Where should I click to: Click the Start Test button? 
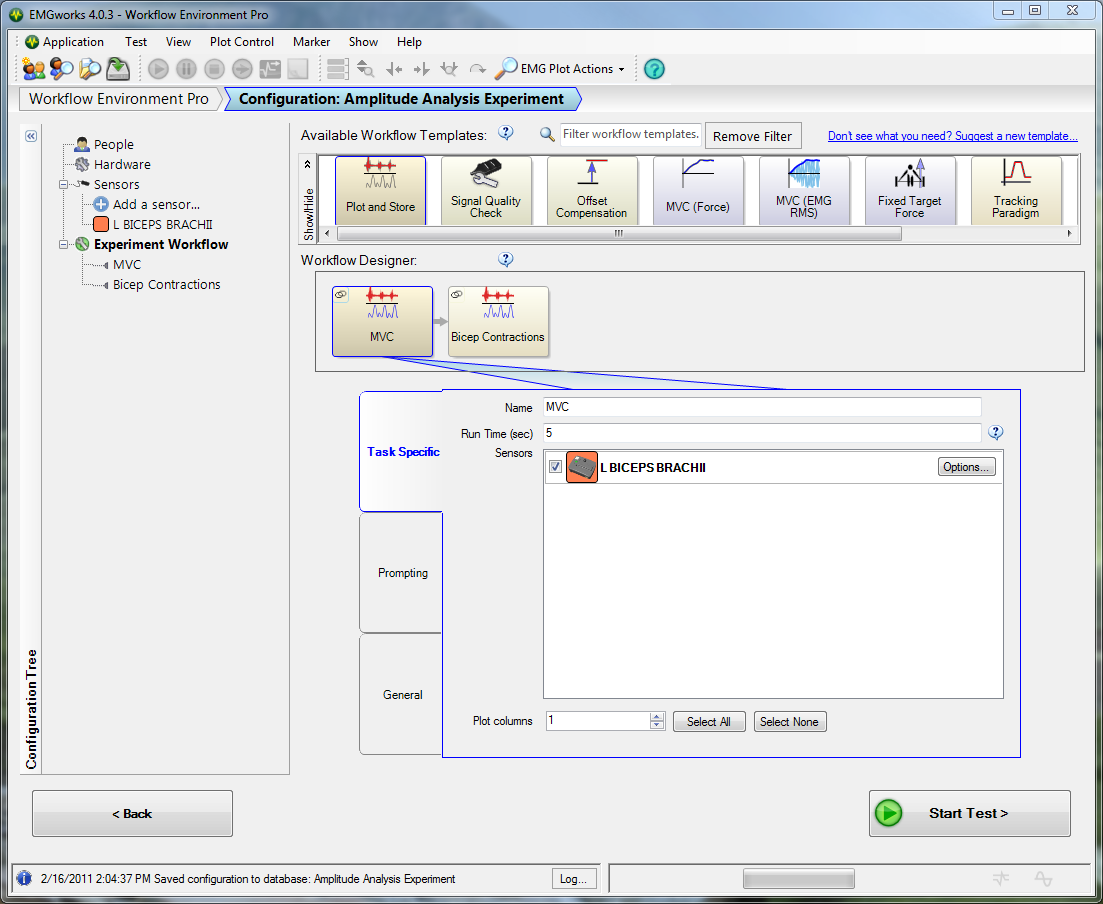(x=969, y=813)
